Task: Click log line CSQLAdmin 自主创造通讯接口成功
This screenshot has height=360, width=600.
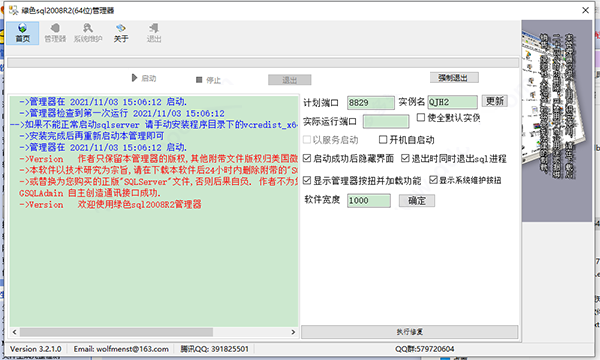Action: pyautogui.click(x=90, y=193)
